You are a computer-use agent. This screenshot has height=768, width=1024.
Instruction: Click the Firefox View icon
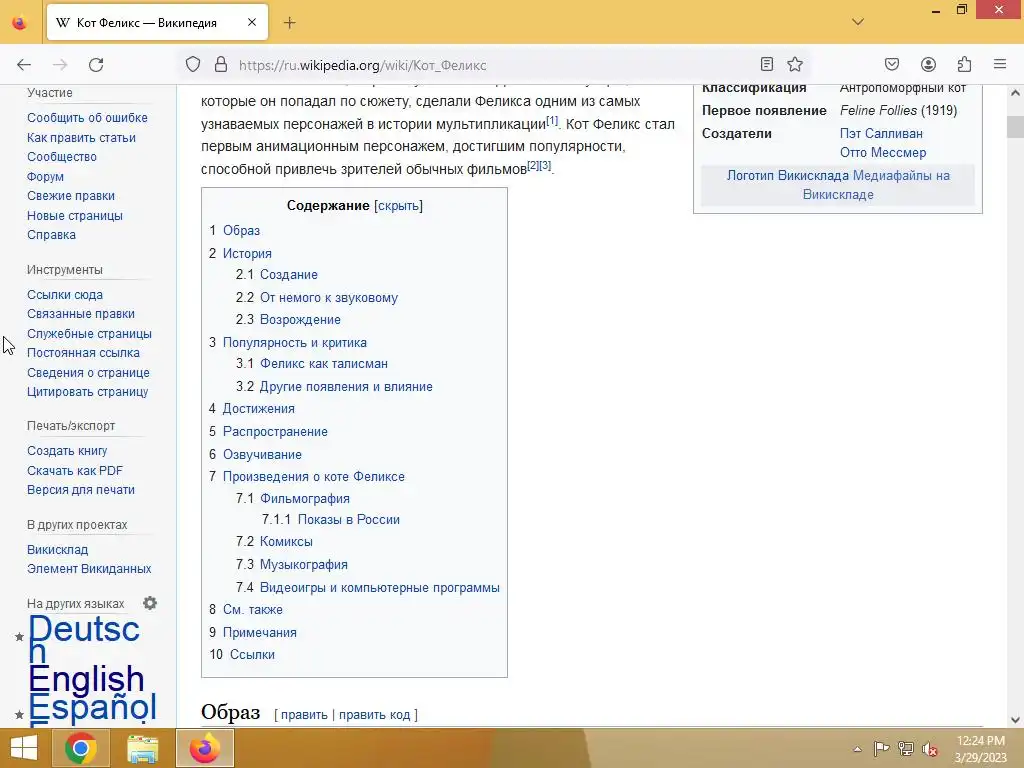click(20, 23)
